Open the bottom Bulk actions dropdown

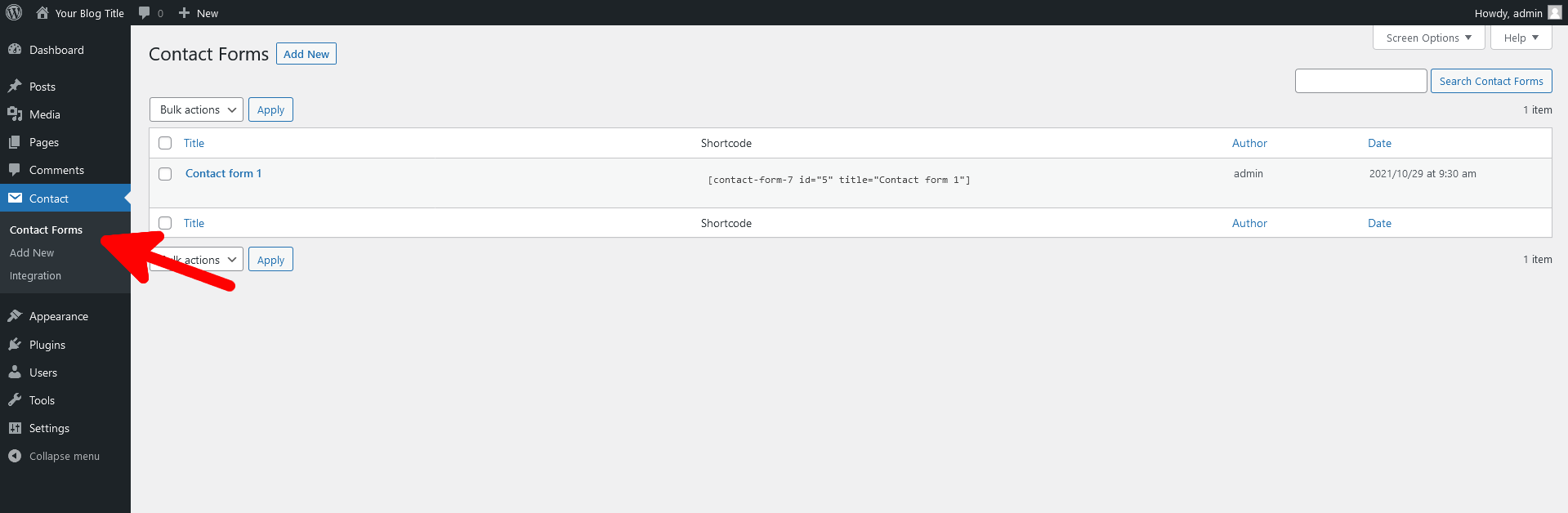pyautogui.click(x=196, y=260)
